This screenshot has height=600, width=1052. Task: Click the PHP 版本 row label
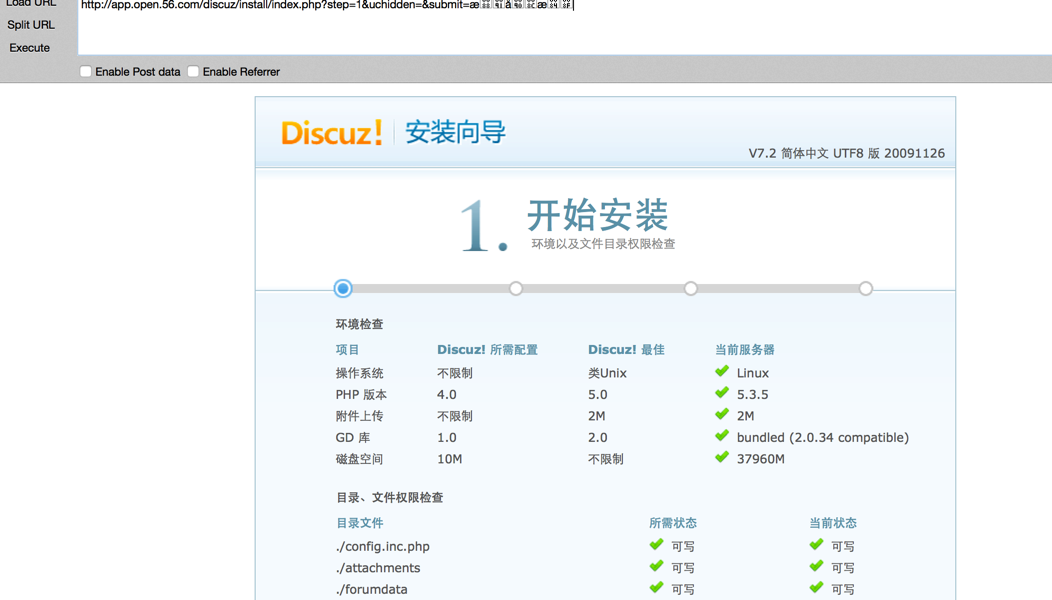tap(361, 395)
